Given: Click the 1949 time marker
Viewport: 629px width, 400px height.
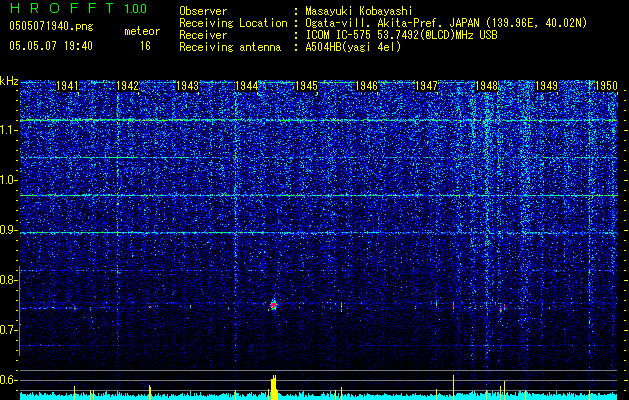Looking at the screenshot, I should 546,86.
